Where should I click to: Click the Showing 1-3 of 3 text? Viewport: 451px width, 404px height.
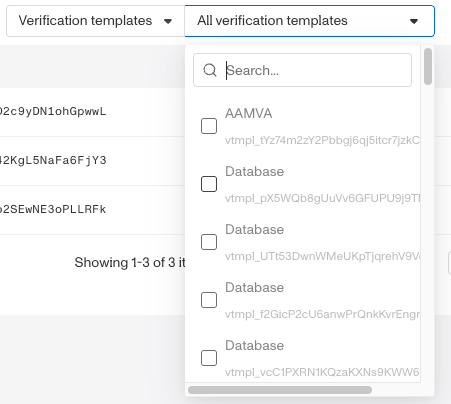tap(130, 263)
